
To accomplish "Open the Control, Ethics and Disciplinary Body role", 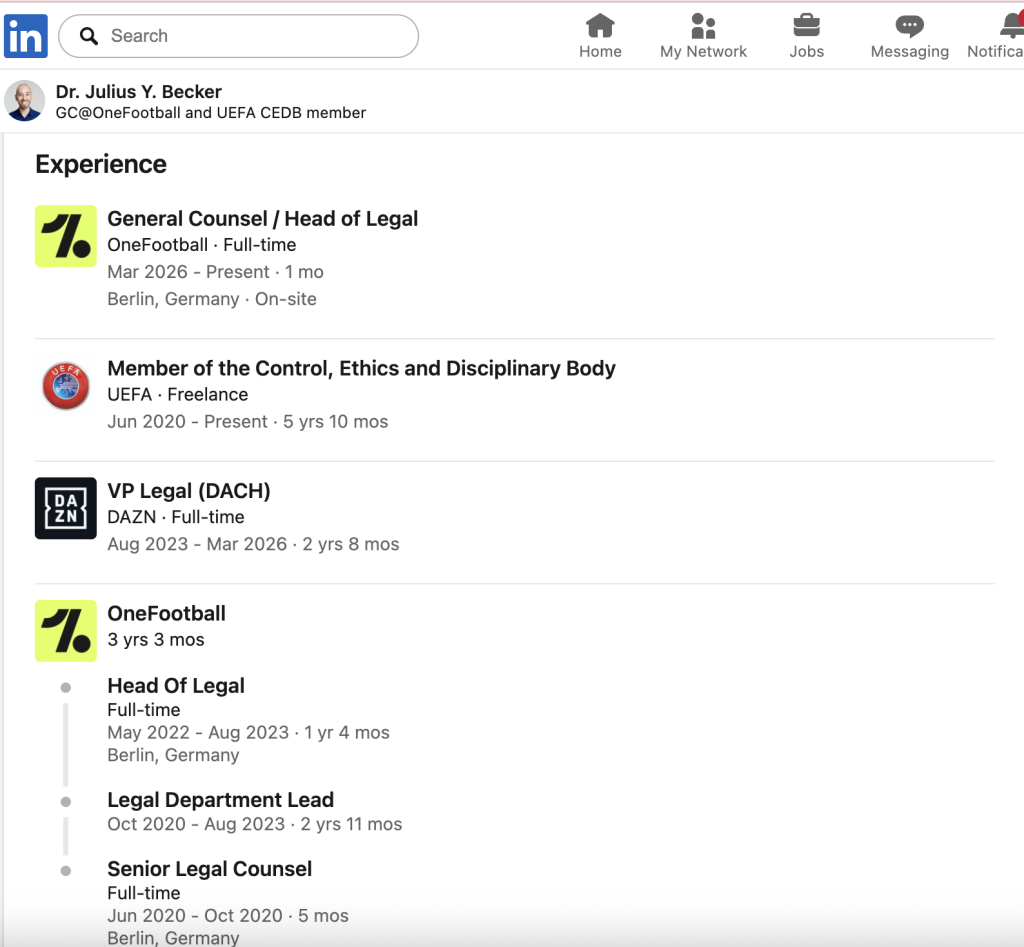I will (362, 368).
